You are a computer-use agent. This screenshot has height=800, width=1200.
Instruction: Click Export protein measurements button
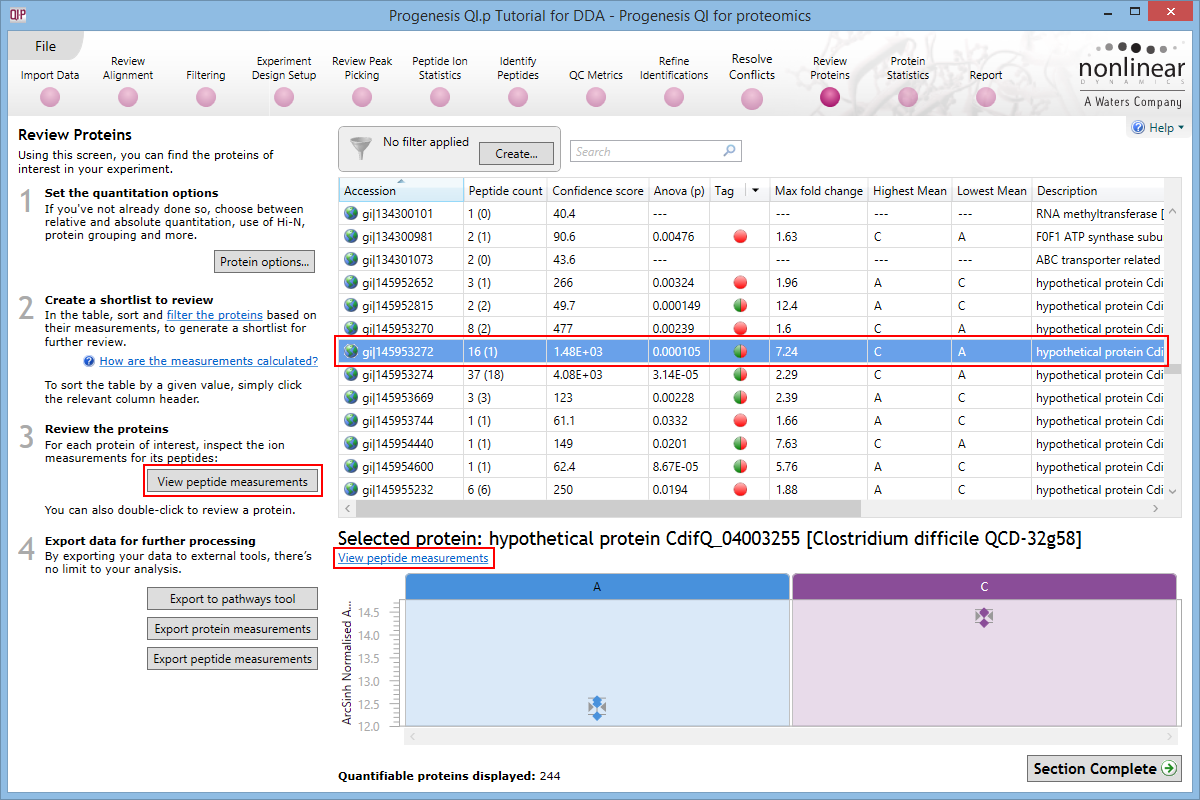[233, 629]
